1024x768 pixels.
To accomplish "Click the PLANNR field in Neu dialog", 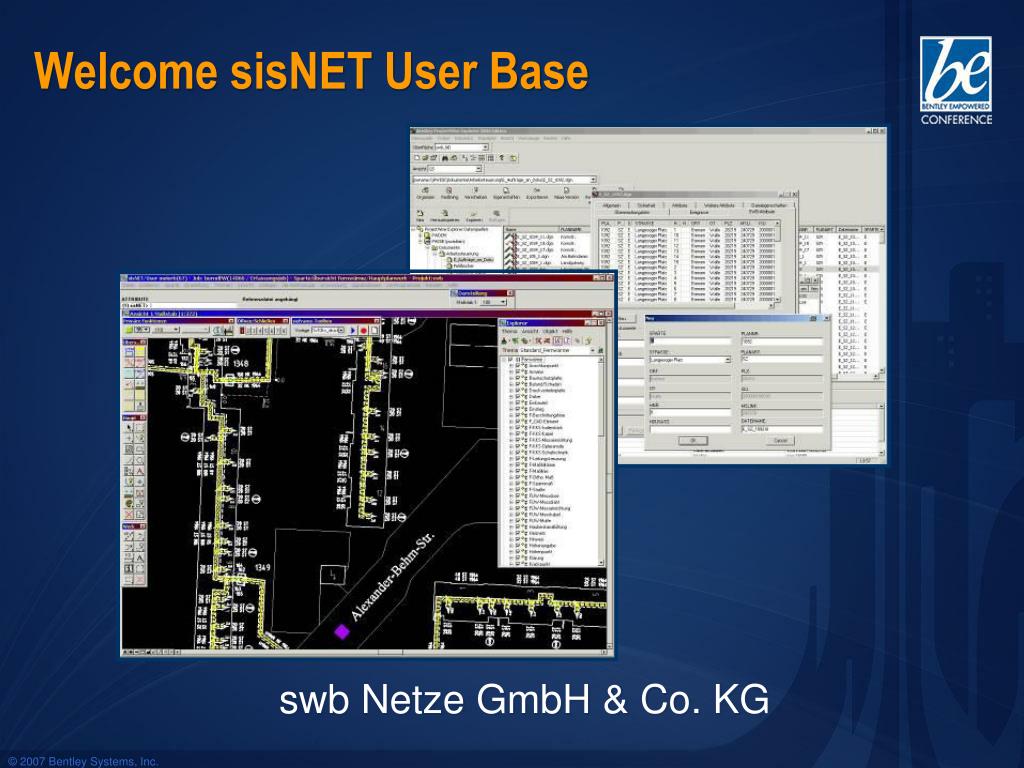I will click(782, 342).
